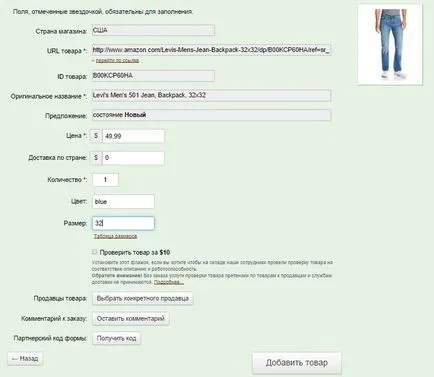This screenshot has width=434, height=377.
Task: Click the 'Оригинальное название *:' label
Action: pos(49,96)
